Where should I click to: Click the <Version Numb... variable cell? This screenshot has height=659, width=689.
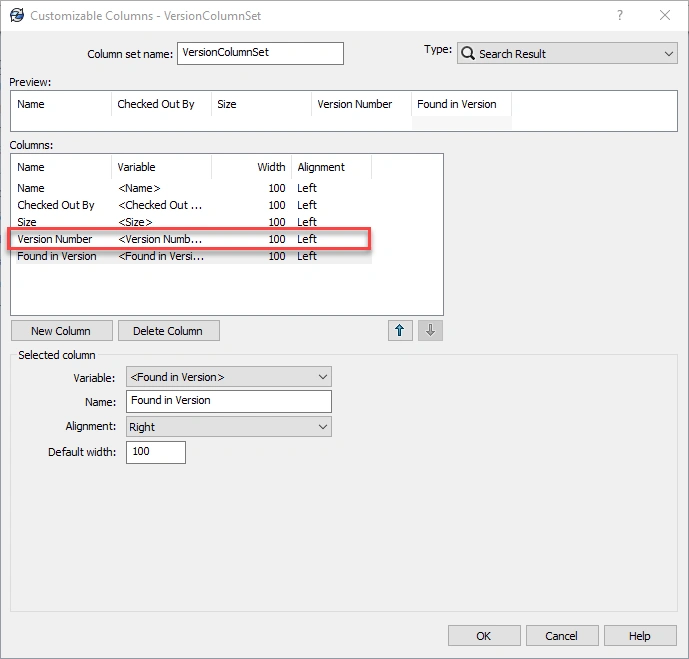coord(160,239)
